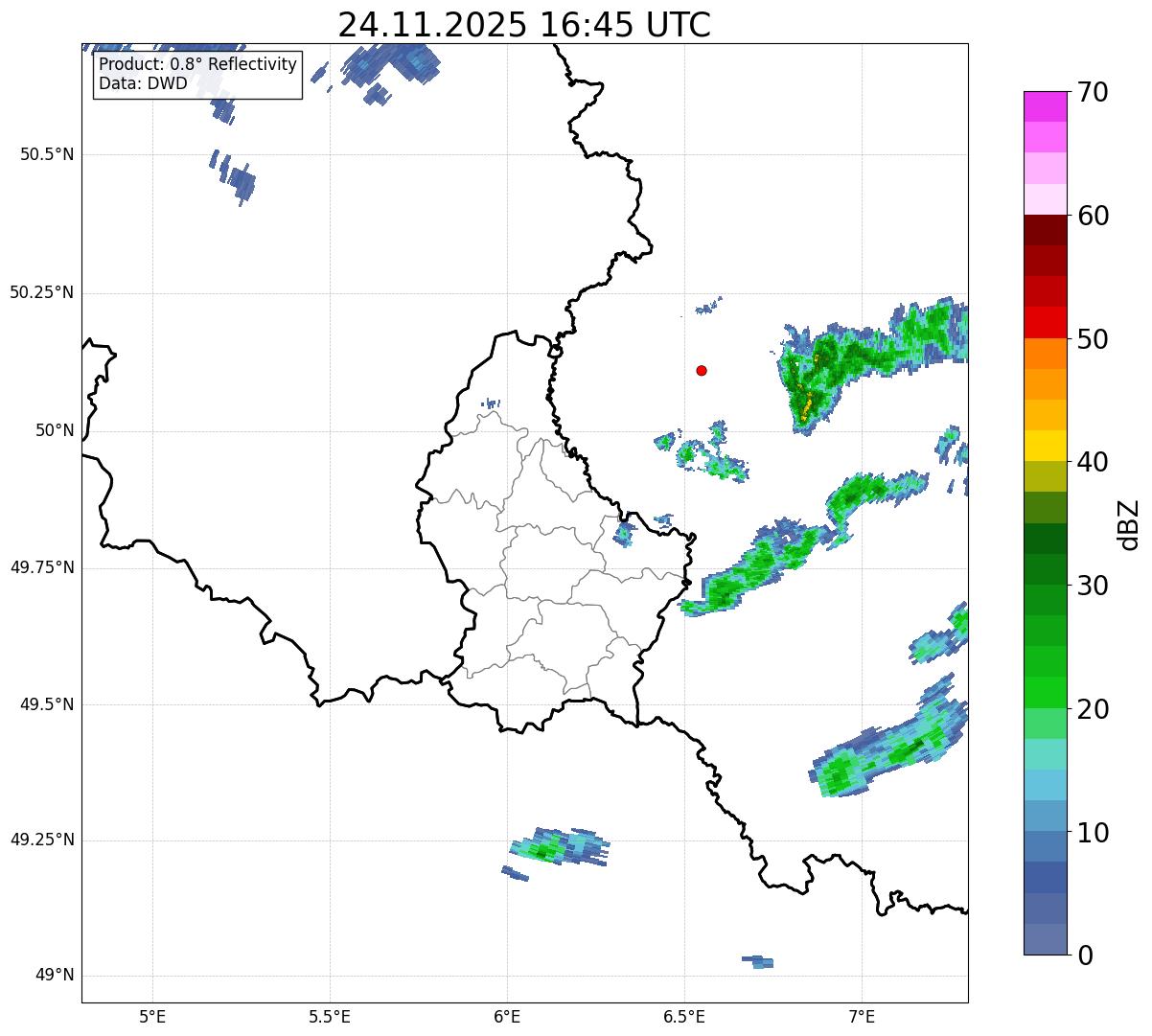
Task: Click the magenta top colorbar segment
Action: [1046, 106]
